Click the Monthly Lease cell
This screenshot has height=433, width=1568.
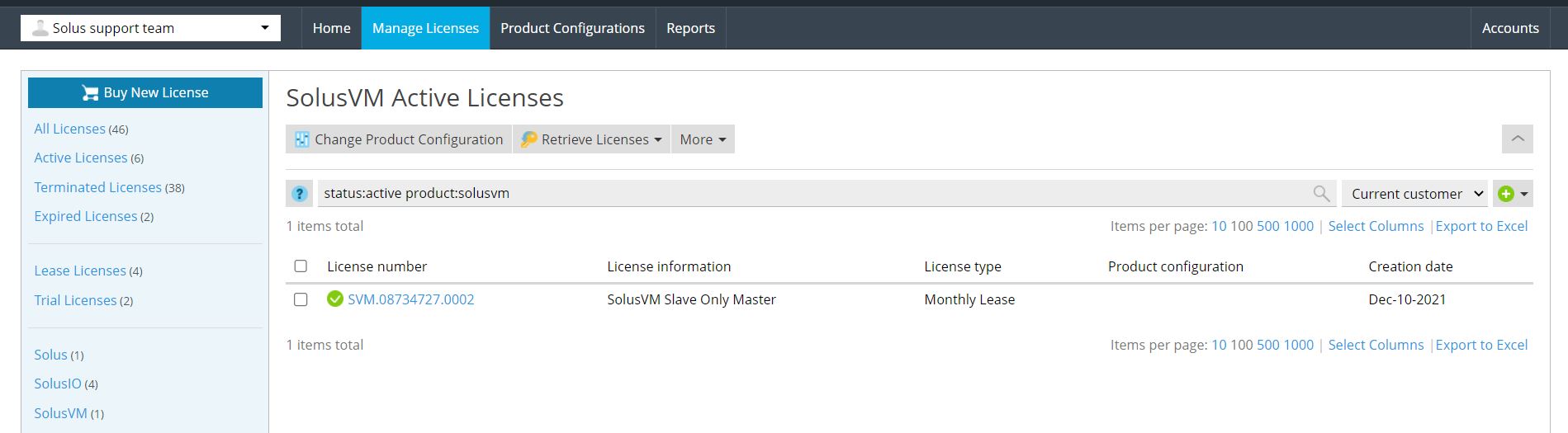tap(969, 299)
